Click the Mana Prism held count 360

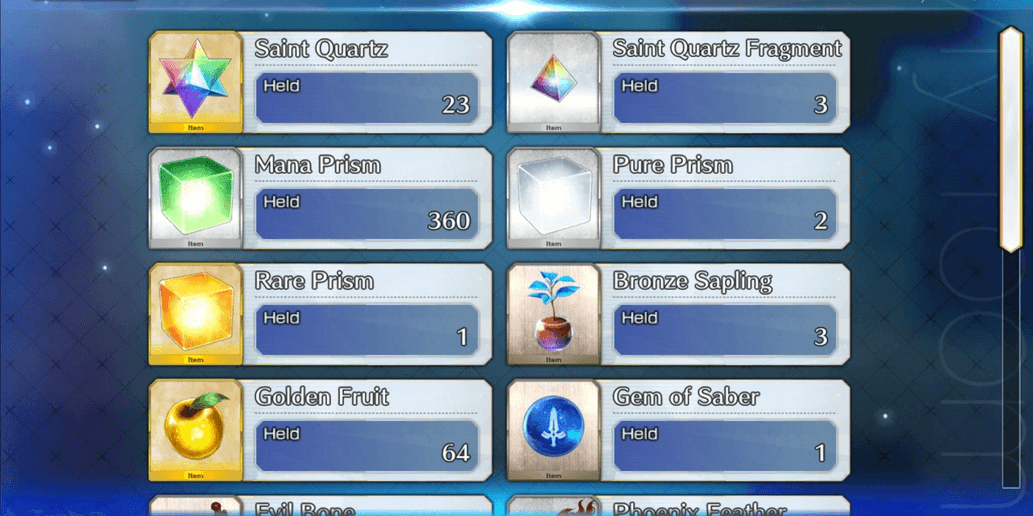coord(449,221)
